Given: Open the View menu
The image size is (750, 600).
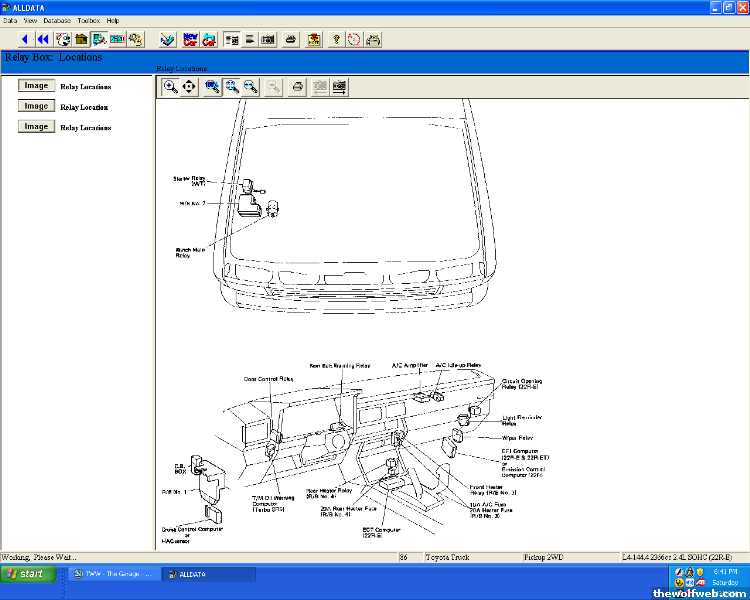Looking at the screenshot, I should tap(30, 20).
